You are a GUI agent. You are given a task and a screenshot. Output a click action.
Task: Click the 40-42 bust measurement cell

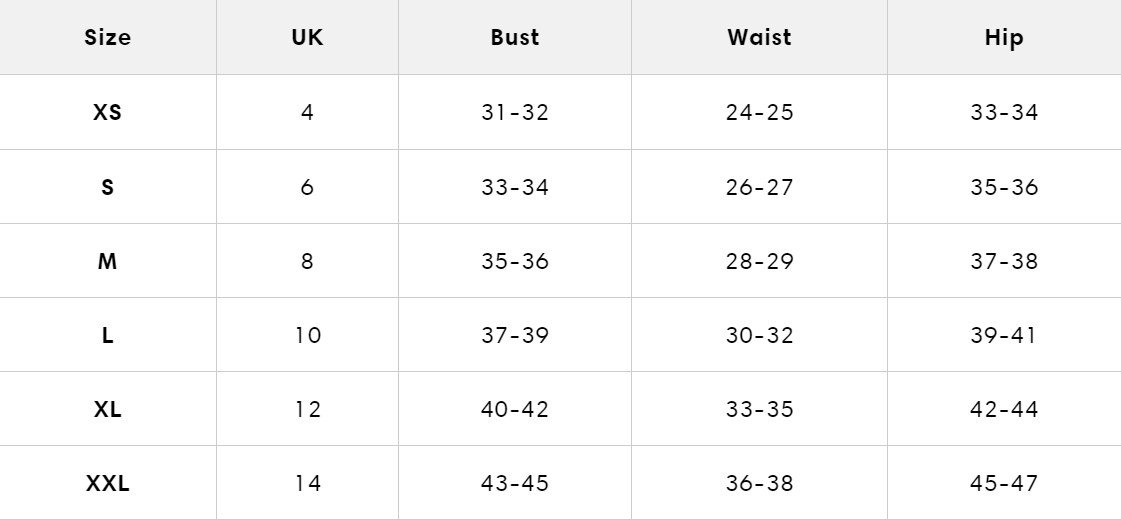515,409
